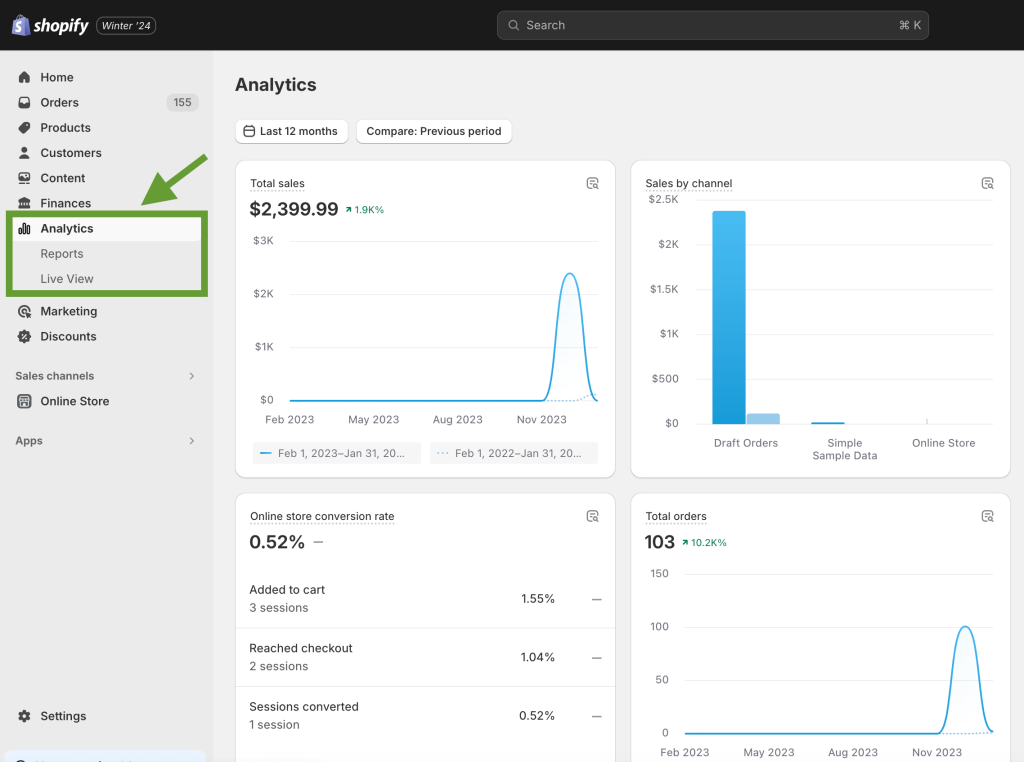Open the Last 12 months date picker
This screenshot has height=762, width=1024.
coord(291,131)
